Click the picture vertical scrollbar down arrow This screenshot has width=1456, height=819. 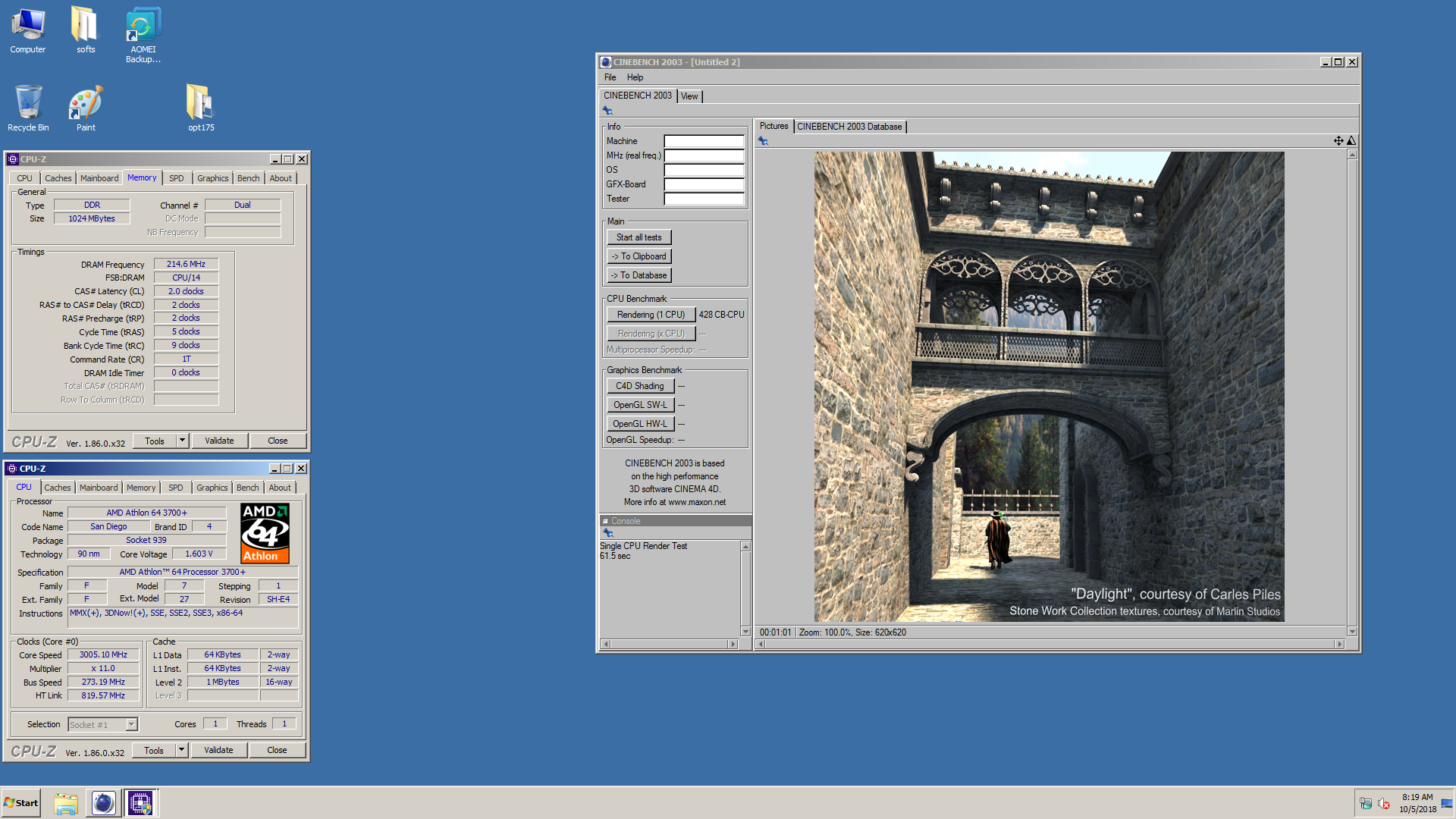[1352, 632]
